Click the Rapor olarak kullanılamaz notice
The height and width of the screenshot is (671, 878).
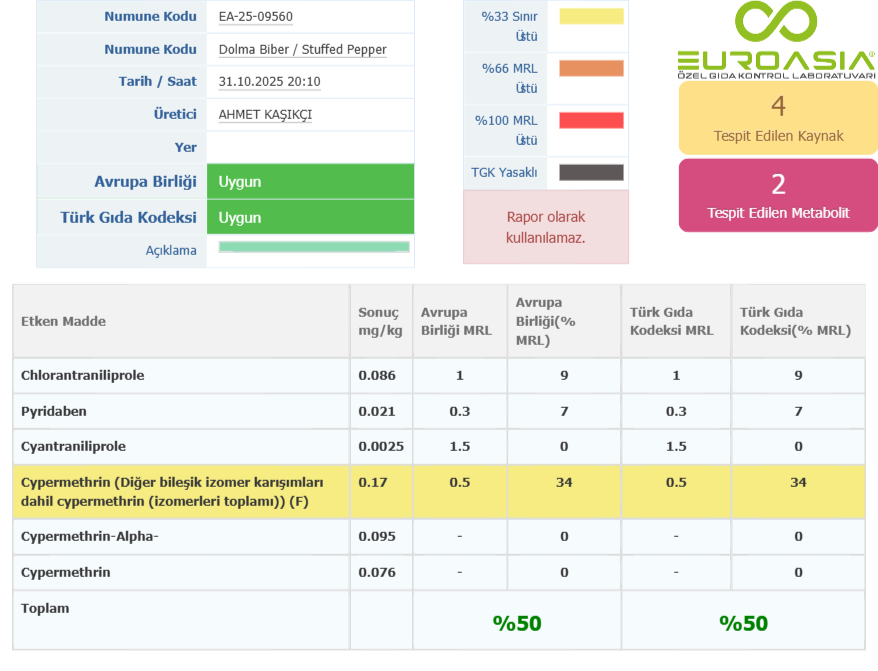tap(545, 227)
